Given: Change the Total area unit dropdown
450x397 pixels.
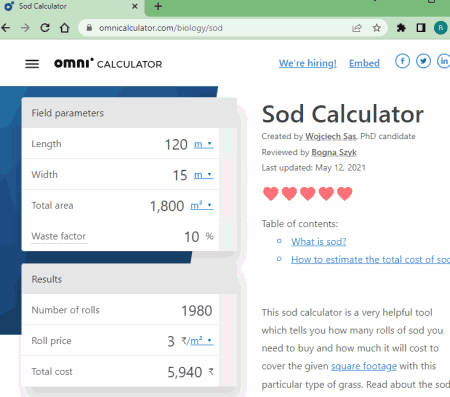Looking at the screenshot, I should coord(202,206).
